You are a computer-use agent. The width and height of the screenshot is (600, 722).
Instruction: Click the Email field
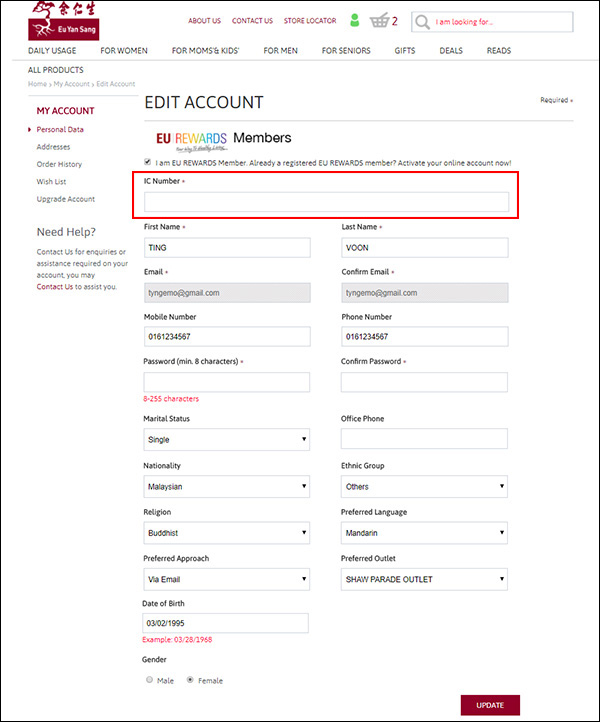coord(227,293)
